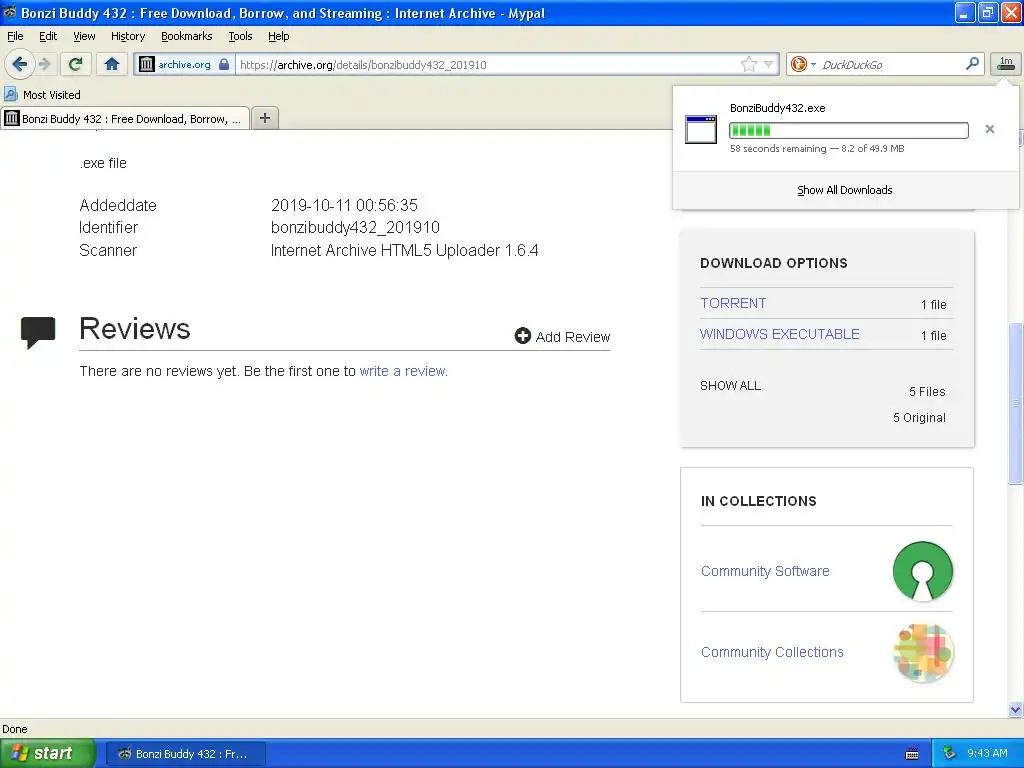Click the Community Collections thumbnail image
This screenshot has height=768, width=1024.
(x=923, y=652)
